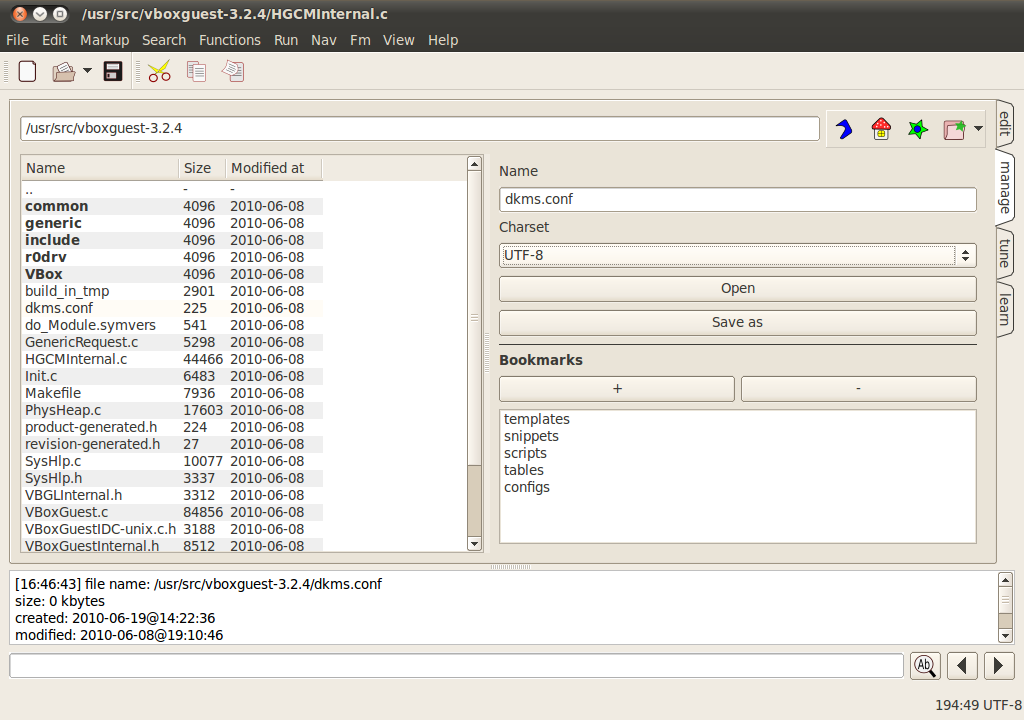Click the add bookmark plus button

[x=617, y=389]
